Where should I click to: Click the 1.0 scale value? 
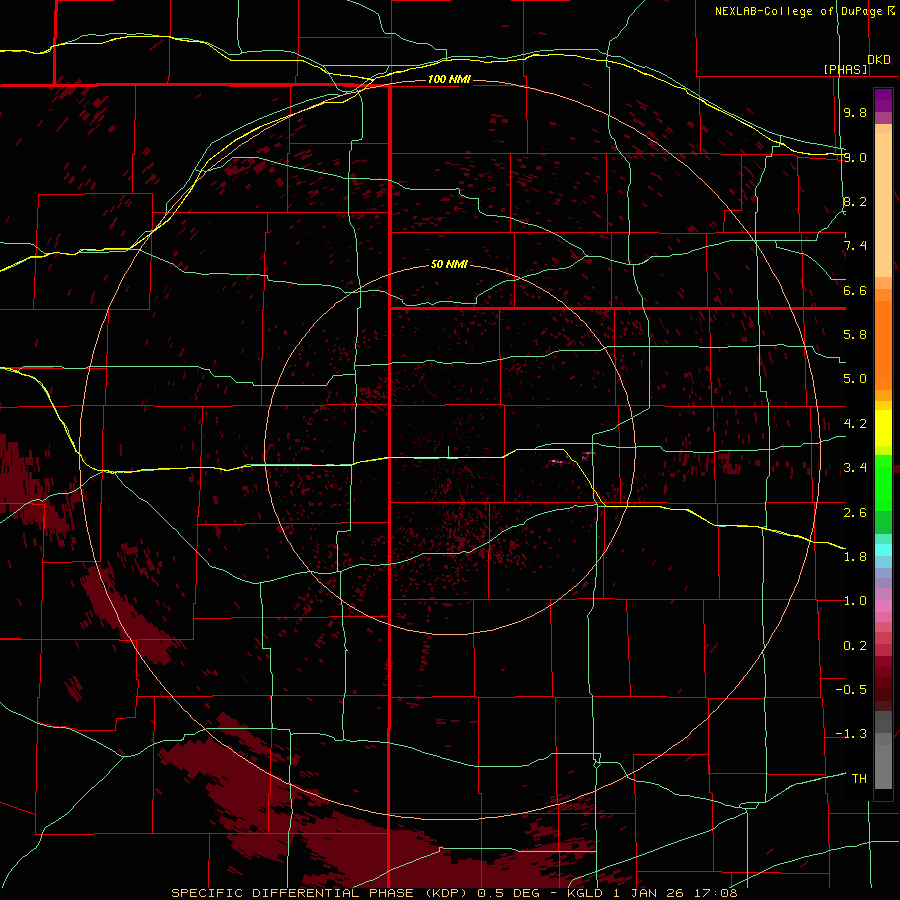coord(855,601)
